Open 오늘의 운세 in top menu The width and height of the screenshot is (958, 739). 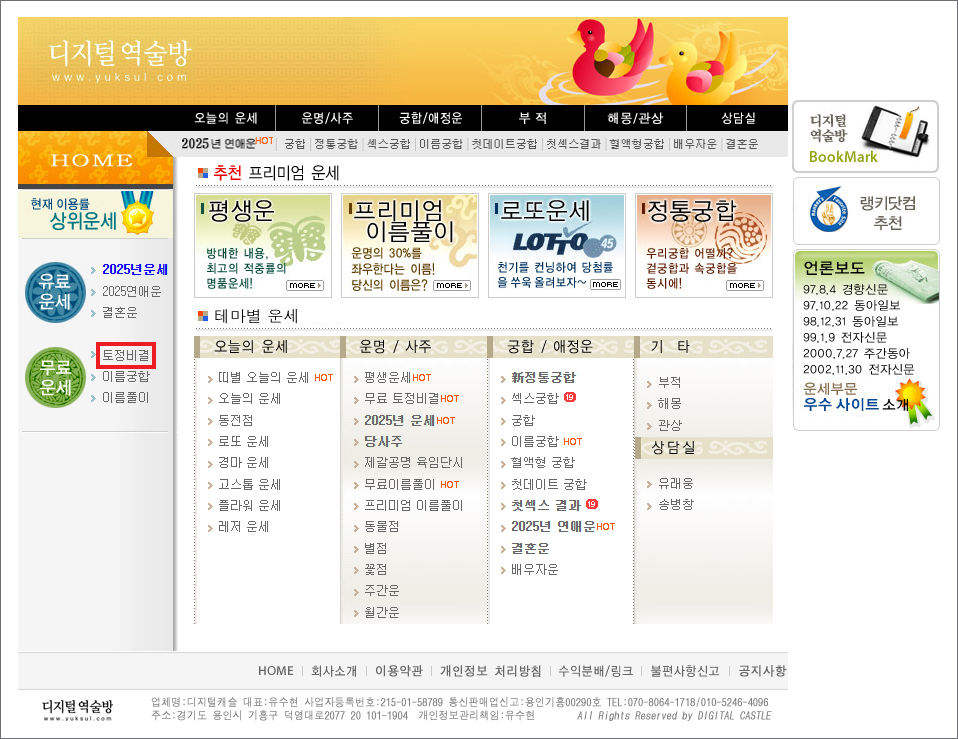click(x=226, y=118)
